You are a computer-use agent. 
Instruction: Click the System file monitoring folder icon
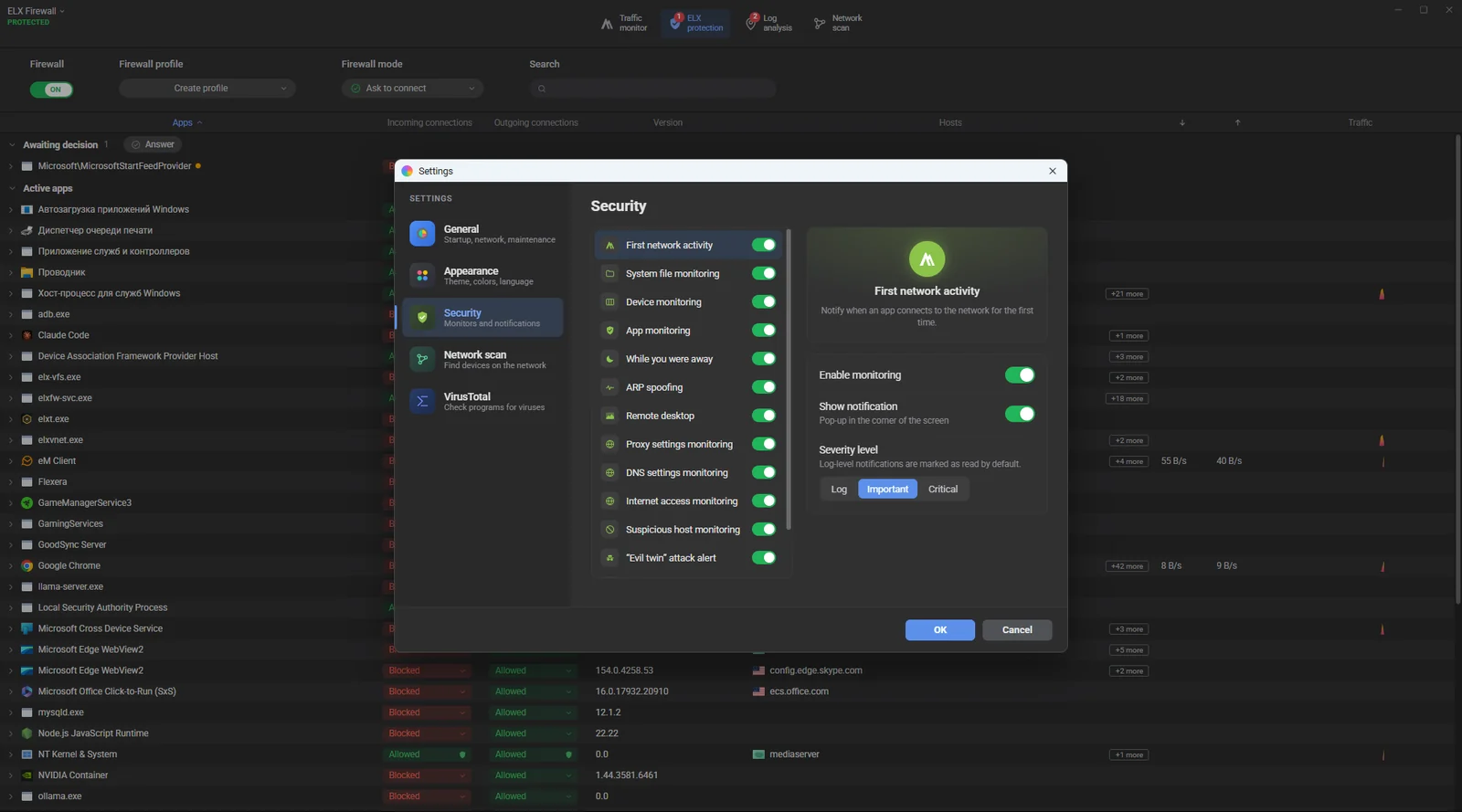click(609, 274)
